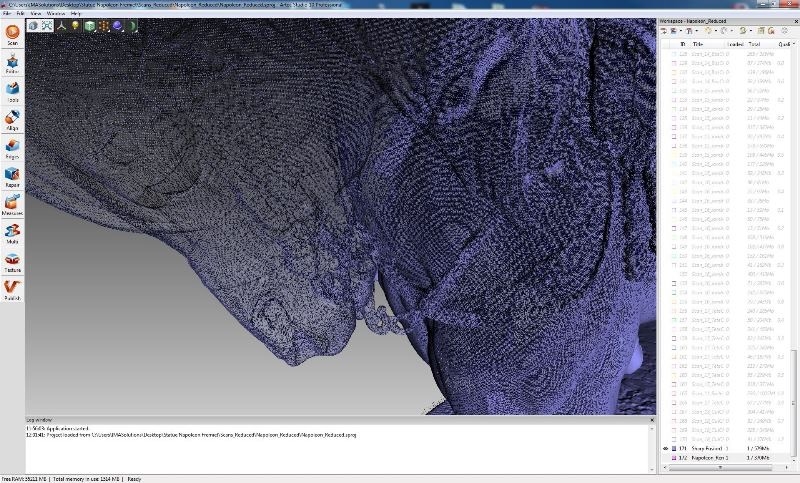Image resolution: width=800 pixels, height=483 pixels.
Task: Click the redo arrow icon in Workspace toolbar
Action: point(724,31)
